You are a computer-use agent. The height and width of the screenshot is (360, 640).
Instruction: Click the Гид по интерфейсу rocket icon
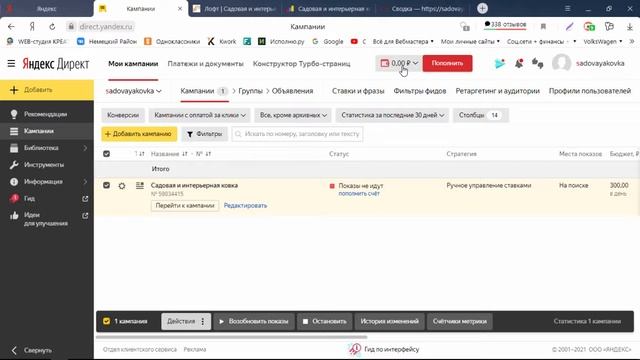(354, 349)
